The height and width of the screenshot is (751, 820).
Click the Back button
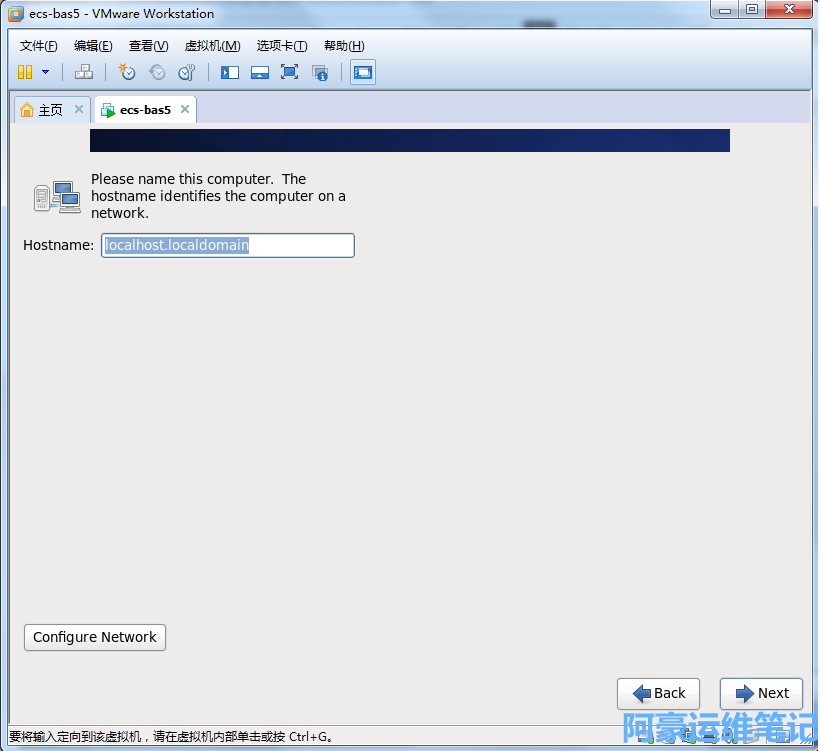(x=658, y=693)
